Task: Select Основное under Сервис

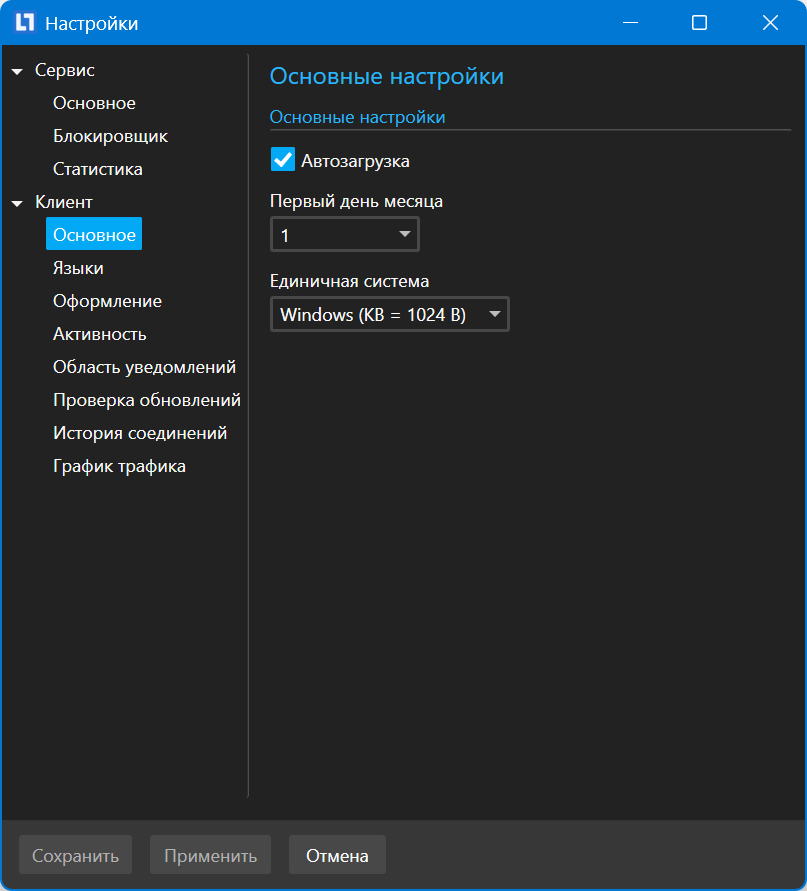Action: click(94, 103)
